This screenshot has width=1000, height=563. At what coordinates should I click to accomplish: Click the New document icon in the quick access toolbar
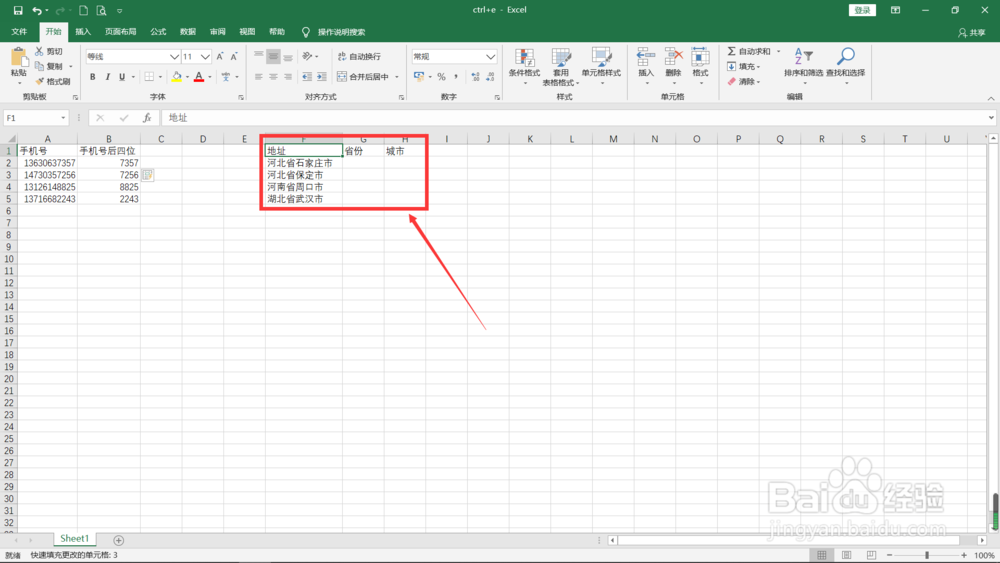84,10
